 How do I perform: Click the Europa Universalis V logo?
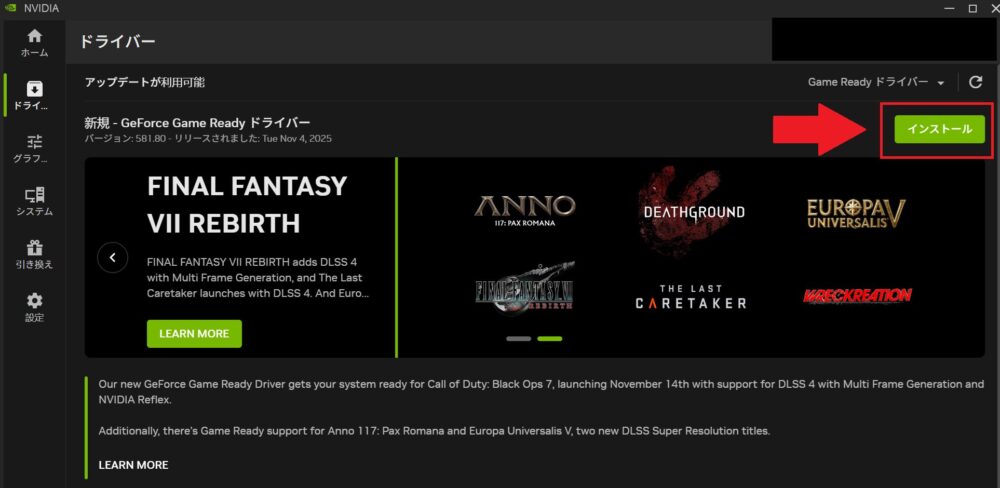(x=857, y=214)
